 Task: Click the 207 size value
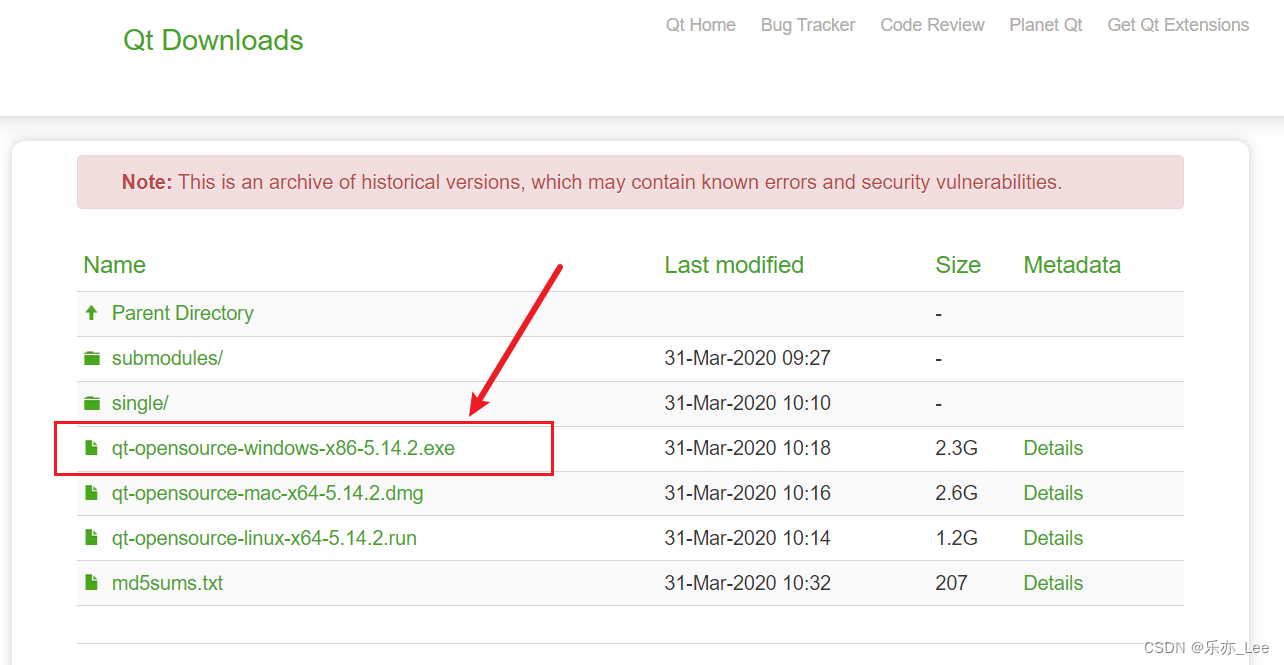(951, 583)
